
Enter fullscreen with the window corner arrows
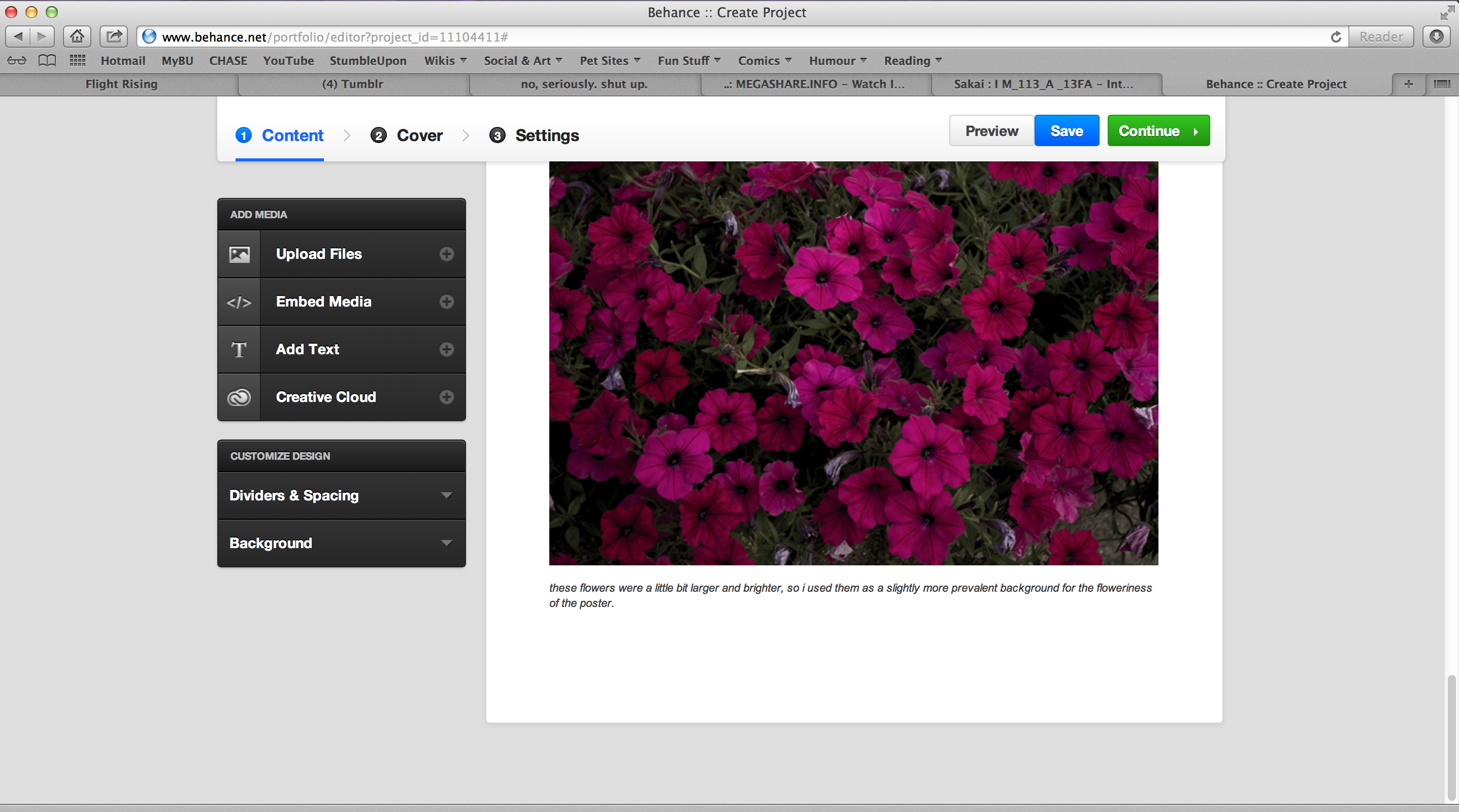[x=1448, y=12]
